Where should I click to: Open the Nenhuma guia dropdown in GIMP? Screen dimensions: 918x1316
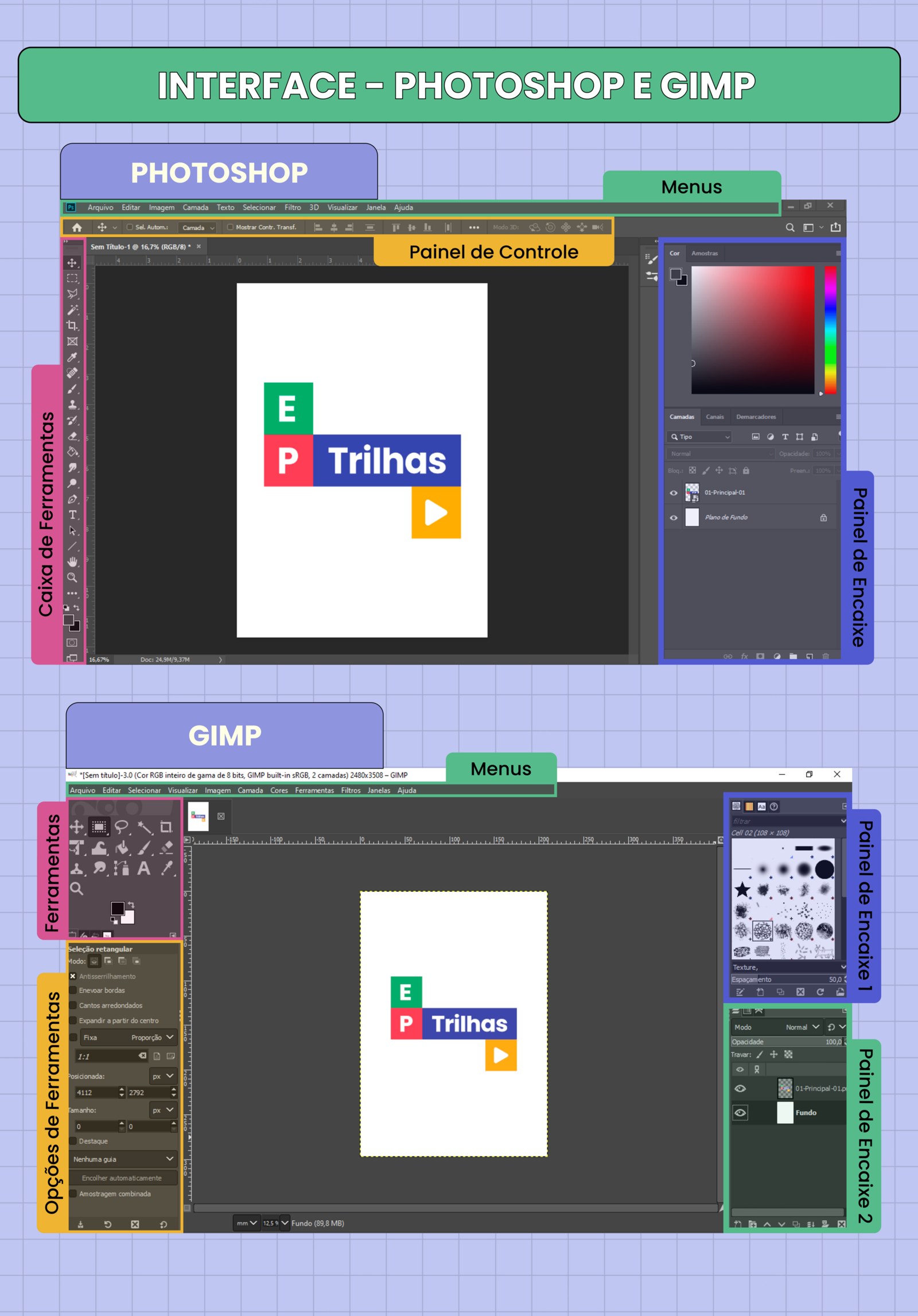(123, 1159)
